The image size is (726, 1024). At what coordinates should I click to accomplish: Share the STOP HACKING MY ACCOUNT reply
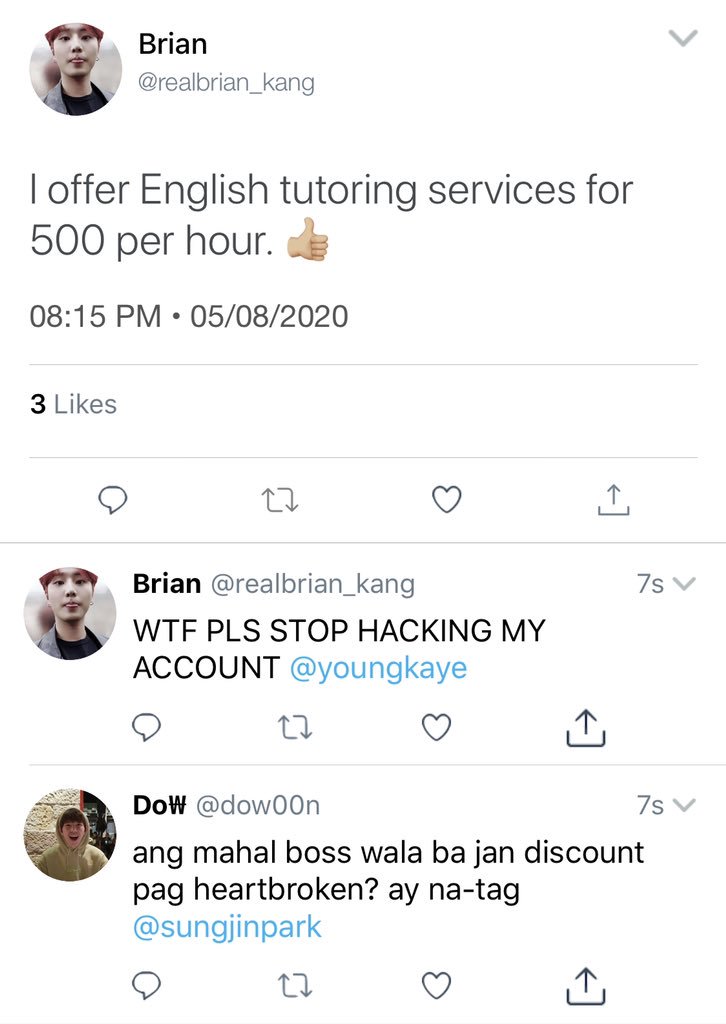coord(586,728)
